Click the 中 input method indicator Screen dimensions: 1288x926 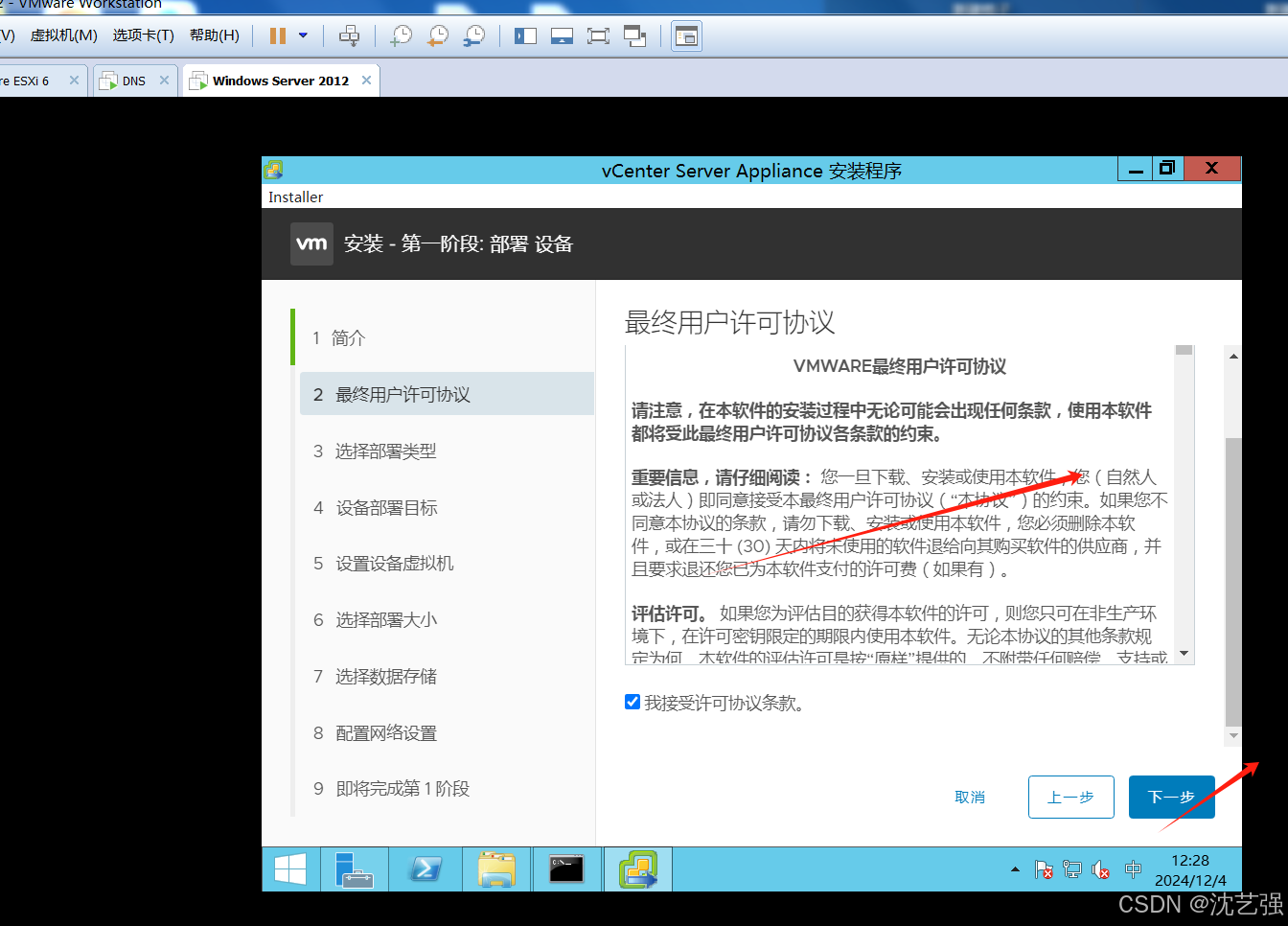coord(1133,869)
